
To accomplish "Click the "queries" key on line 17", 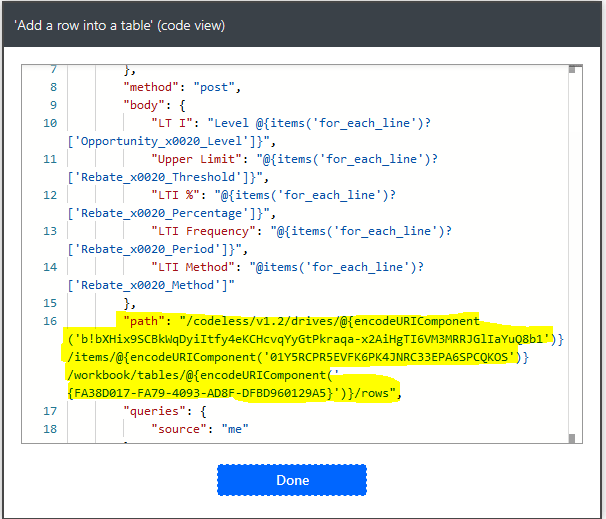I will click(x=153, y=411).
